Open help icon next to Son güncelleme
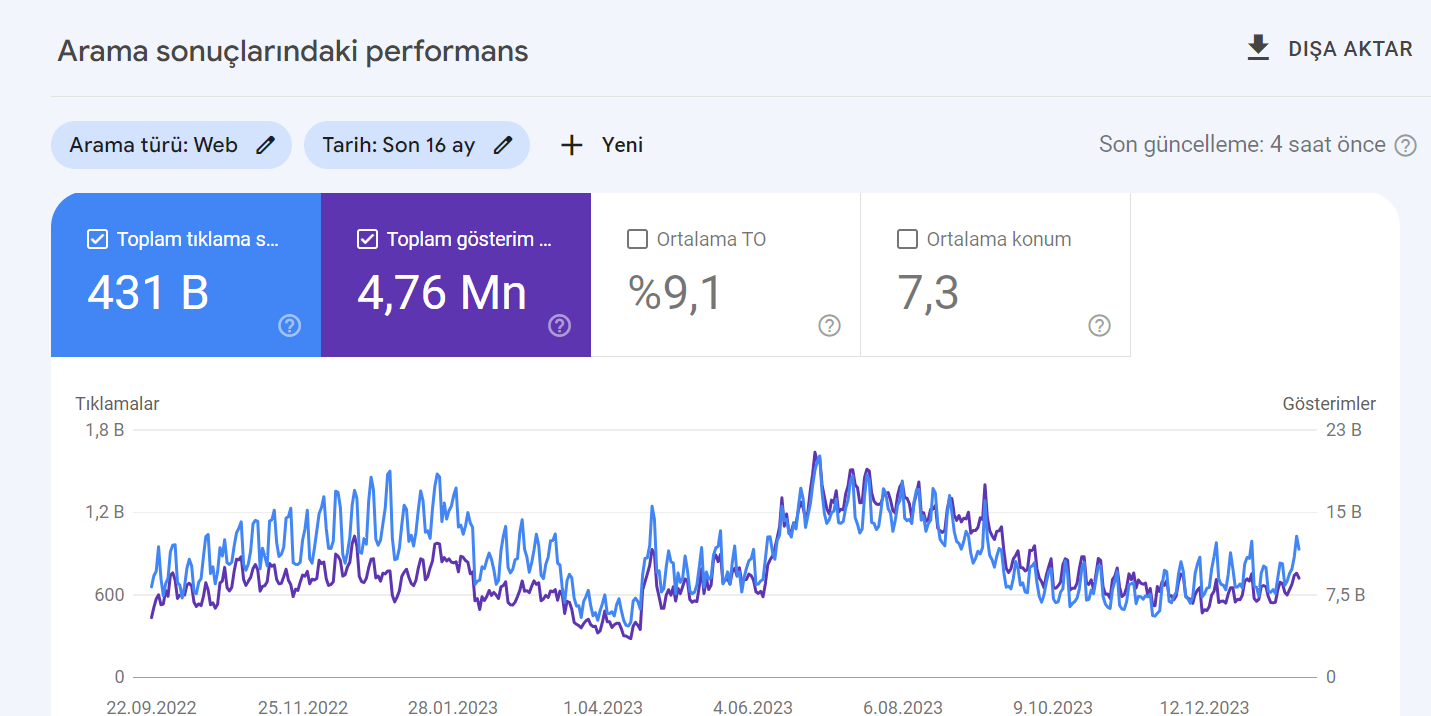Screen dimensions: 1431x716 (1405, 146)
